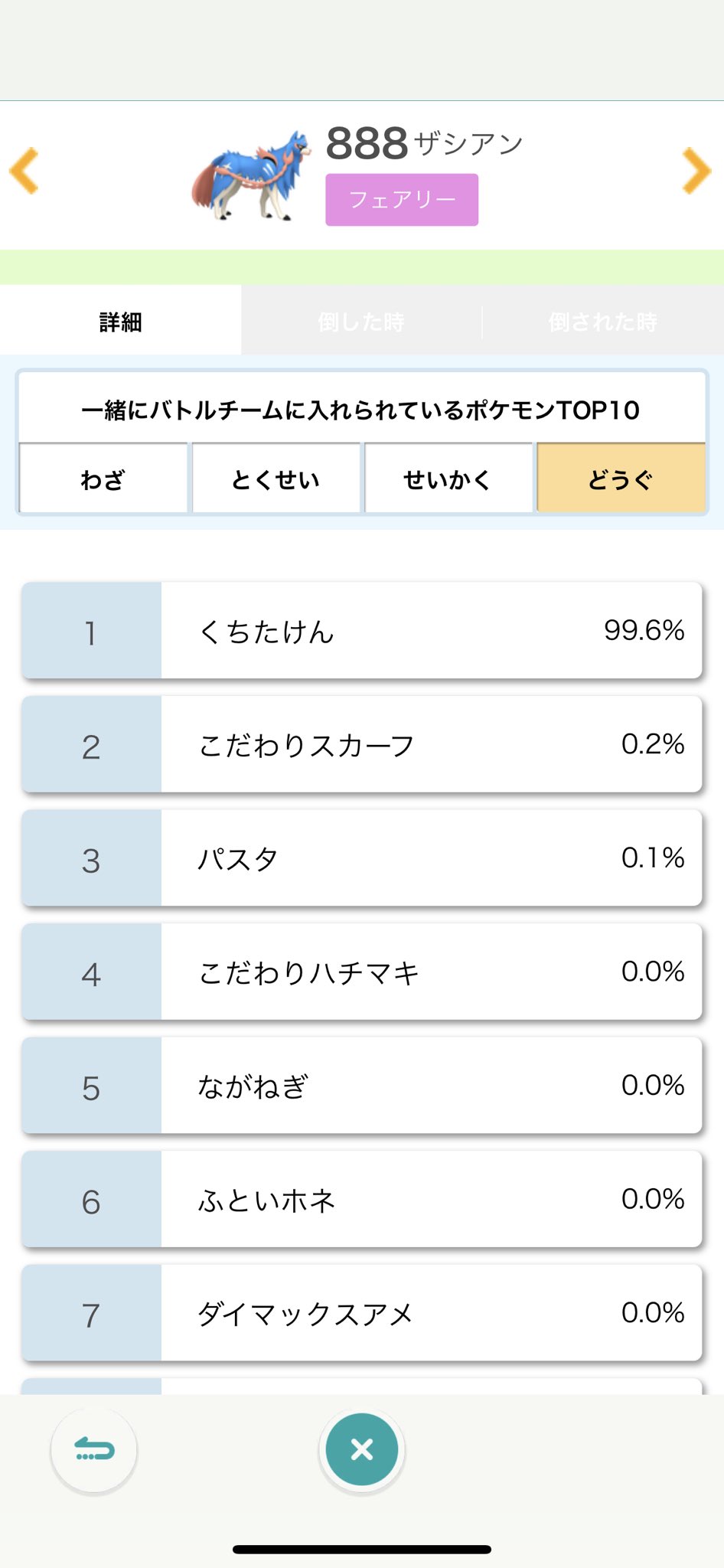The height and width of the screenshot is (1568, 724).
Task: Select the わざ filter button
Action: (x=103, y=479)
